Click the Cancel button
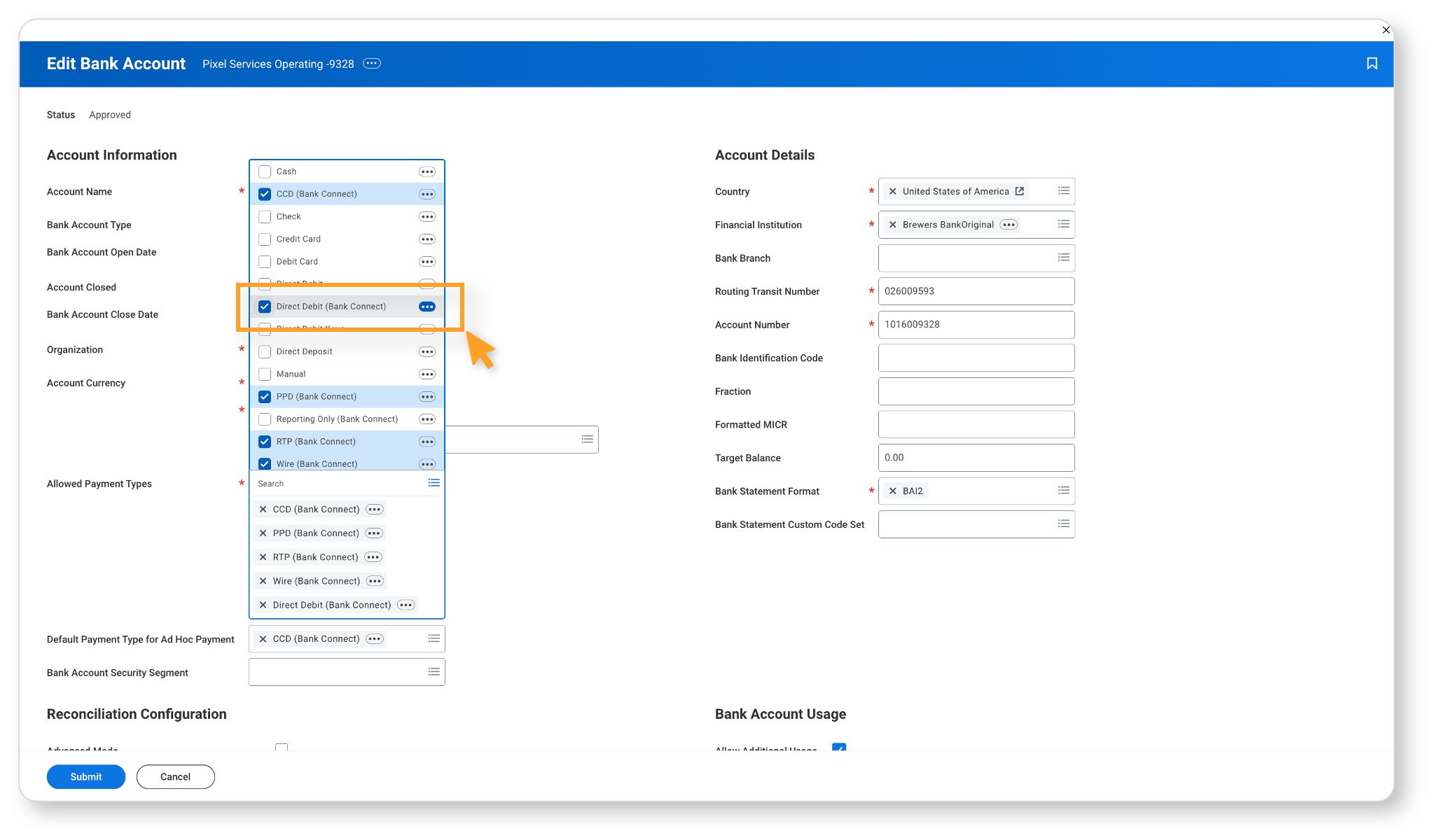The image size is (1433, 840). [176, 777]
